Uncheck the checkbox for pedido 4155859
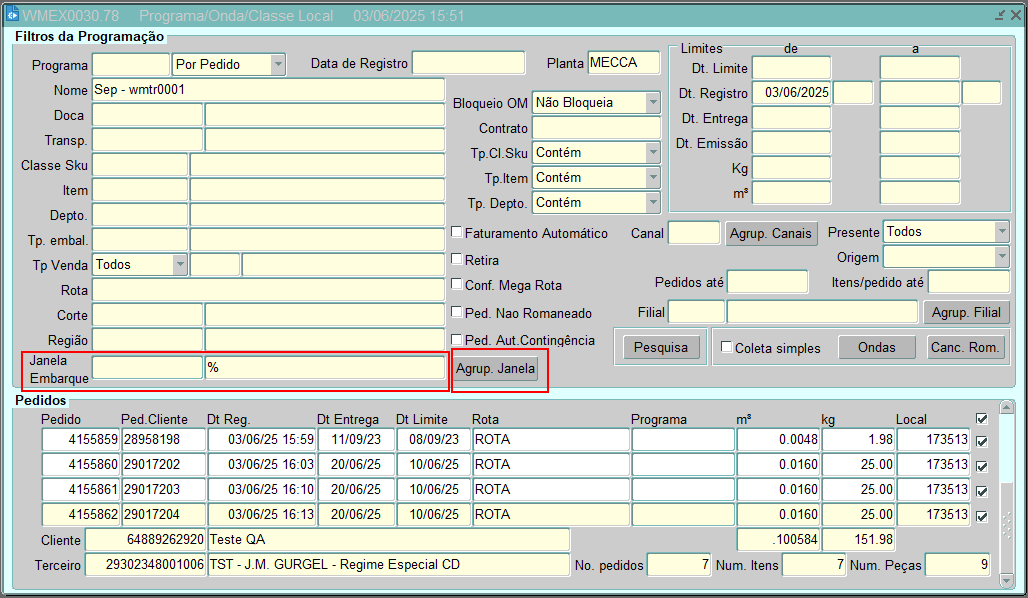Image resolution: width=1028 pixels, height=598 pixels. 981,441
